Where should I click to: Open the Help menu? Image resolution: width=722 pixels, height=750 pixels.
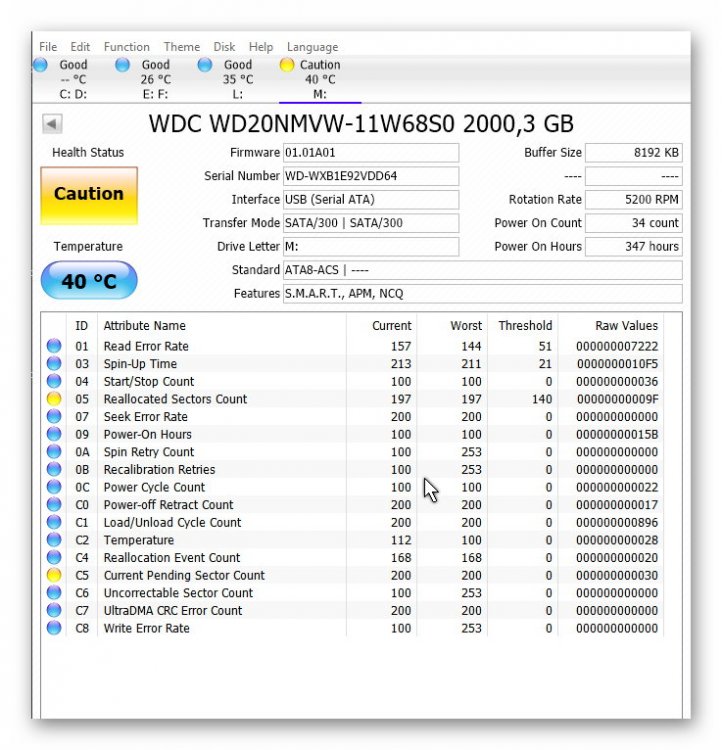[261, 47]
